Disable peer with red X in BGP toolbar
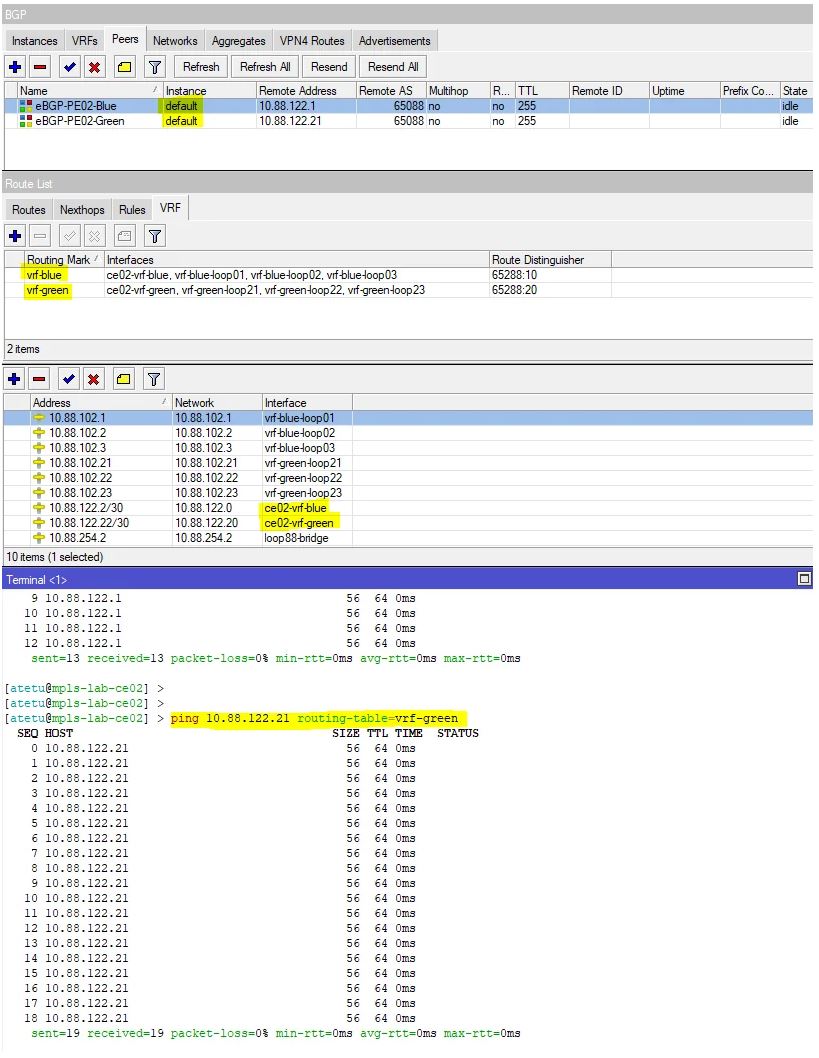 (x=94, y=67)
